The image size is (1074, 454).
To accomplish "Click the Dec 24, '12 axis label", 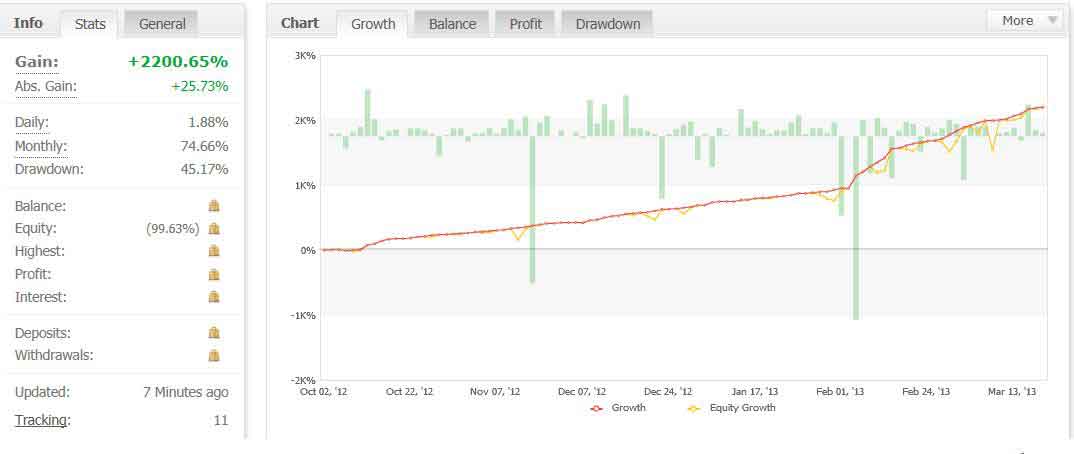I will (x=668, y=392).
